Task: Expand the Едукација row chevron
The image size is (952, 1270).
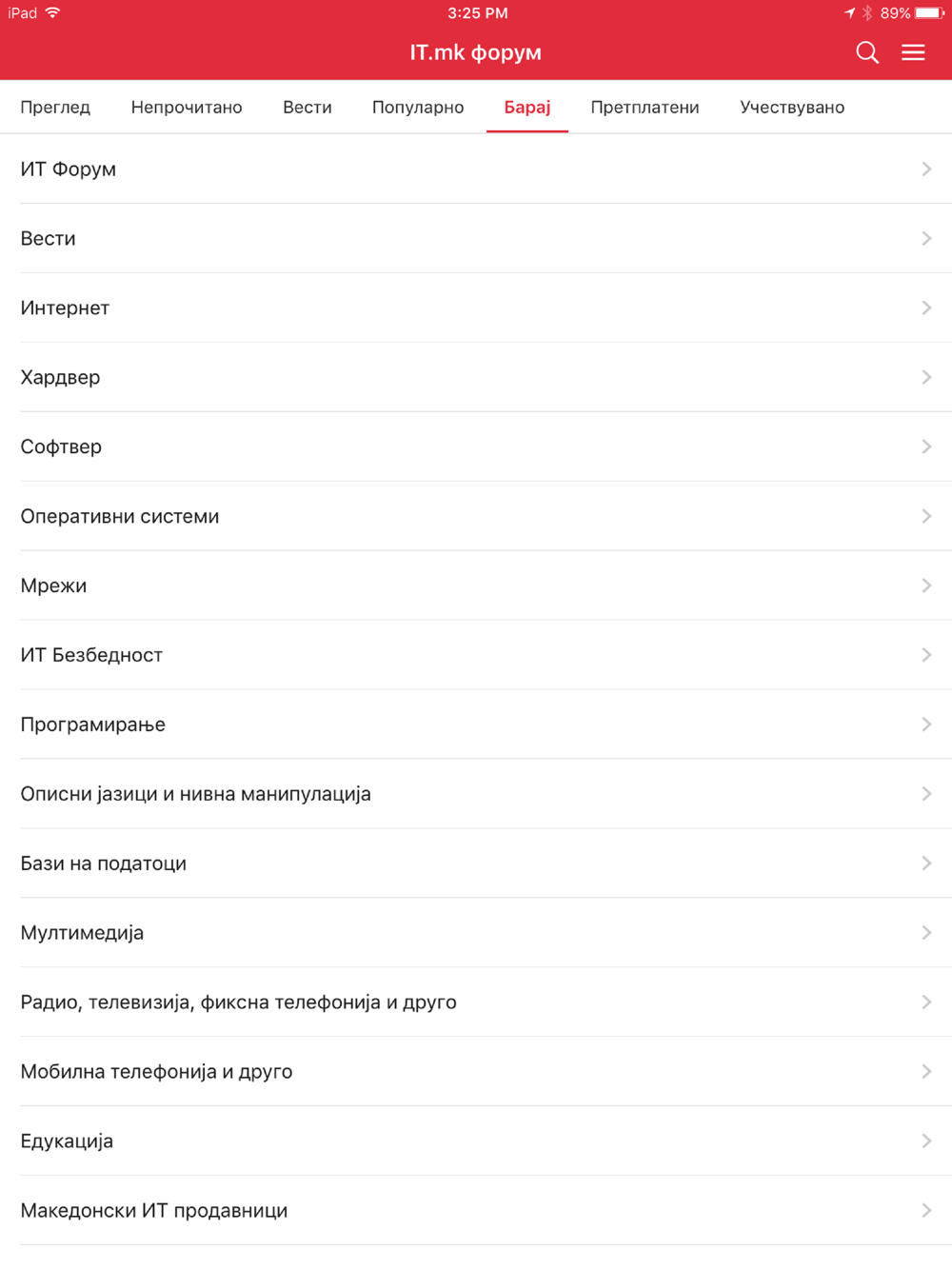Action: (x=926, y=1141)
